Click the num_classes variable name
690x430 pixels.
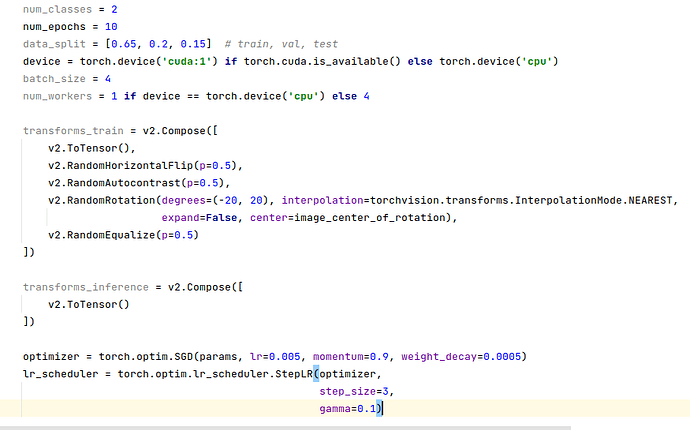56,9
